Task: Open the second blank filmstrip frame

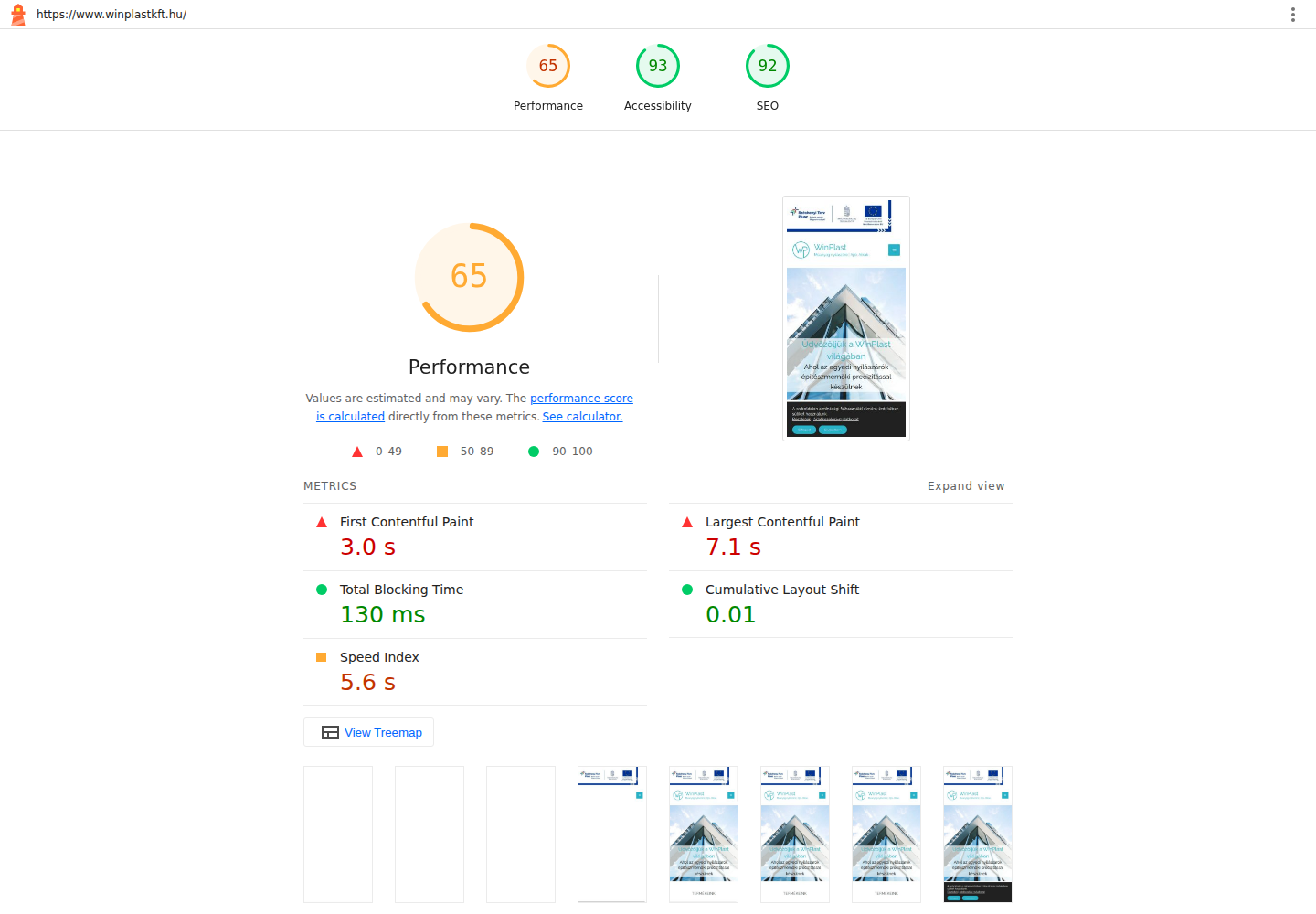Action: point(430,834)
